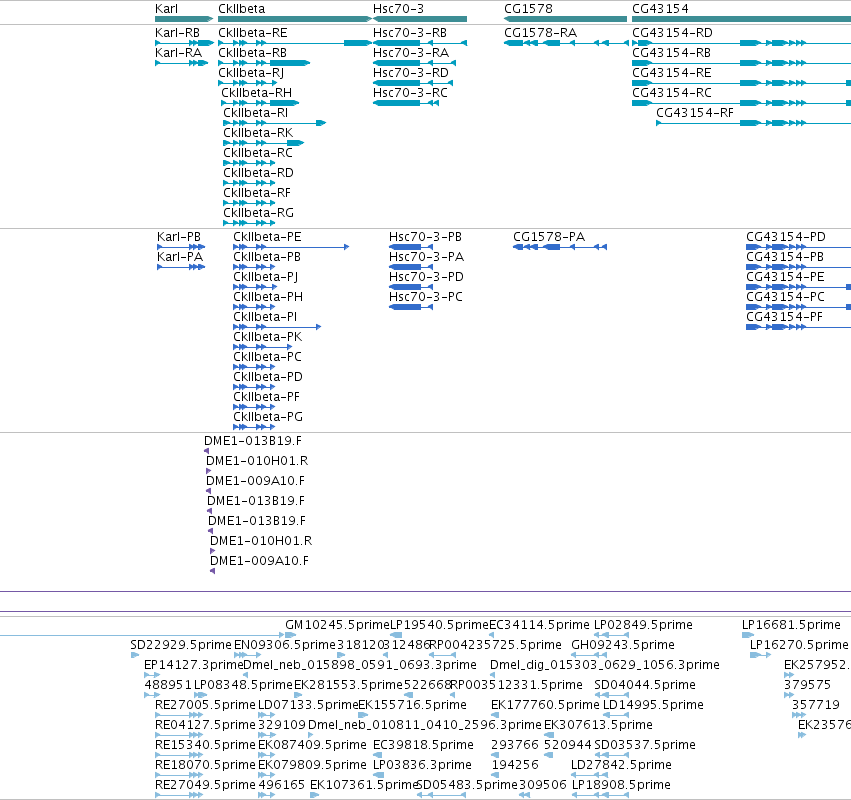This screenshot has height=800, width=851.
Task: Select the CG43154 gene label
Action: tap(660, 9)
